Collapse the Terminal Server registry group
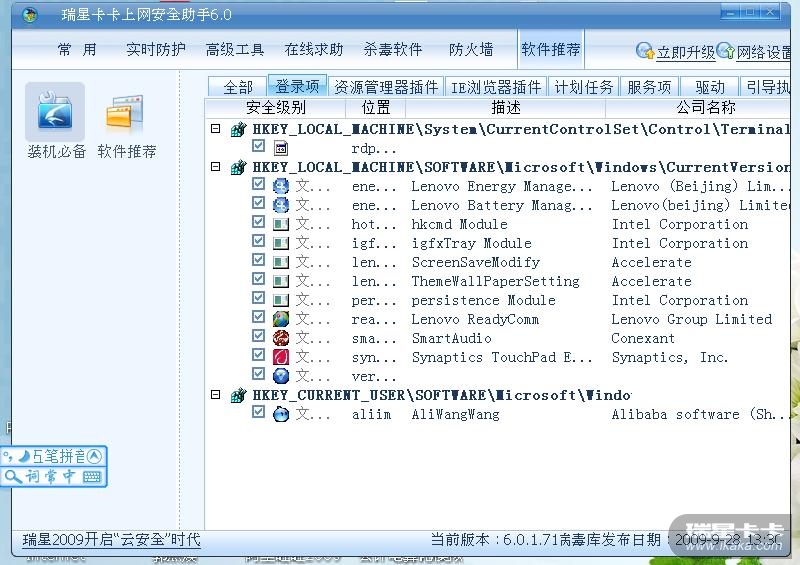Viewport: 800px width, 565px height. (x=216, y=129)
